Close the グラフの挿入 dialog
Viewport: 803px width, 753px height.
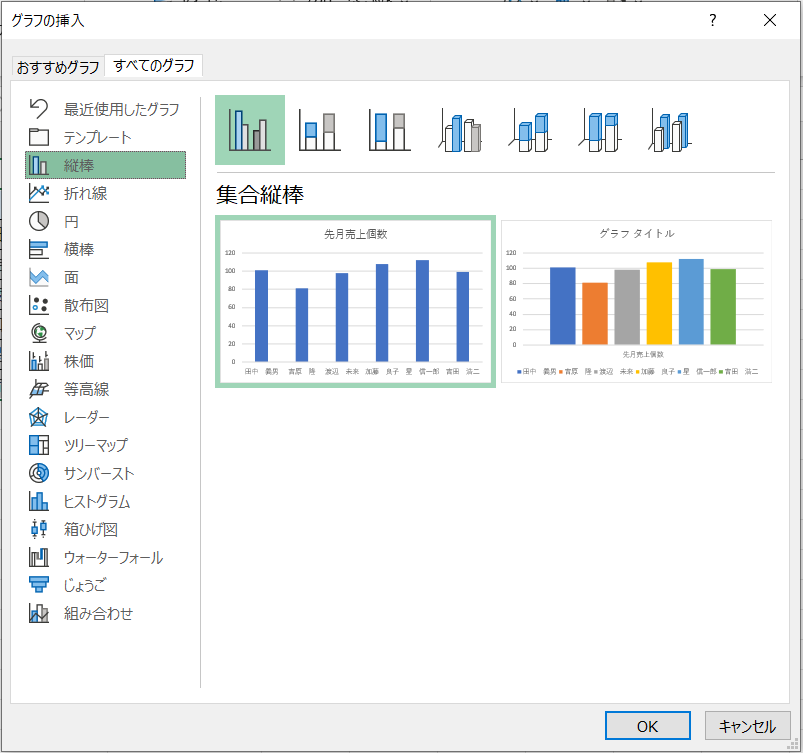click(x=770, y=20)
